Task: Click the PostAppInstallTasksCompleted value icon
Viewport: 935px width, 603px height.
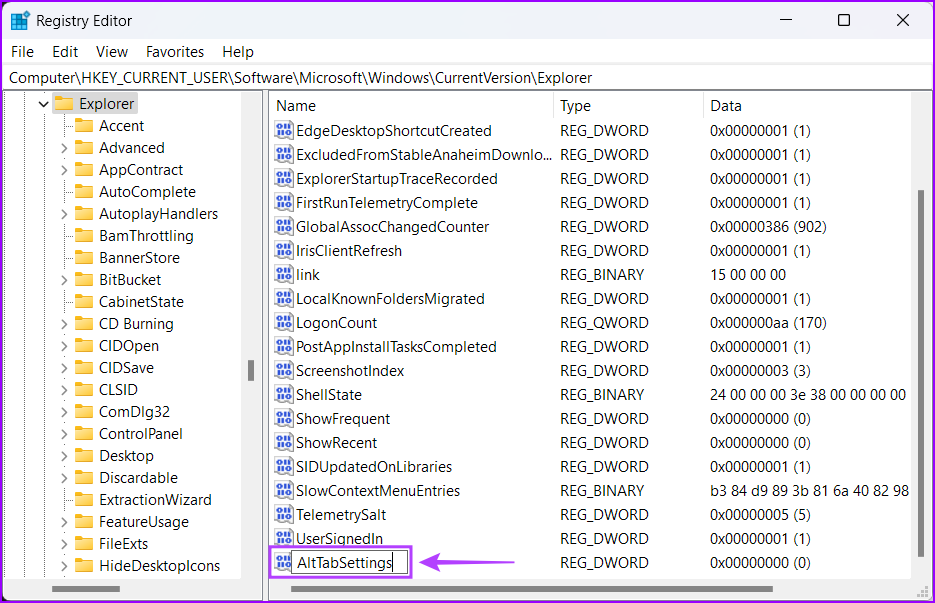Action: coord(284,346)
